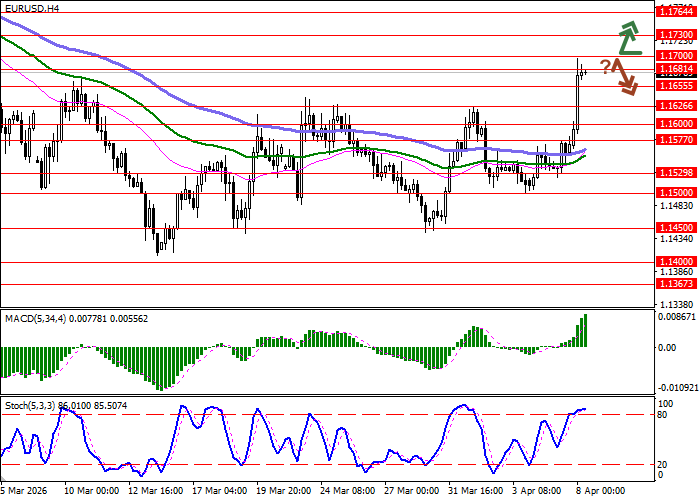Click the 10 Mar 00:00 date marker
This screenshot has height=500, width=700.
[x=92, y=491]
